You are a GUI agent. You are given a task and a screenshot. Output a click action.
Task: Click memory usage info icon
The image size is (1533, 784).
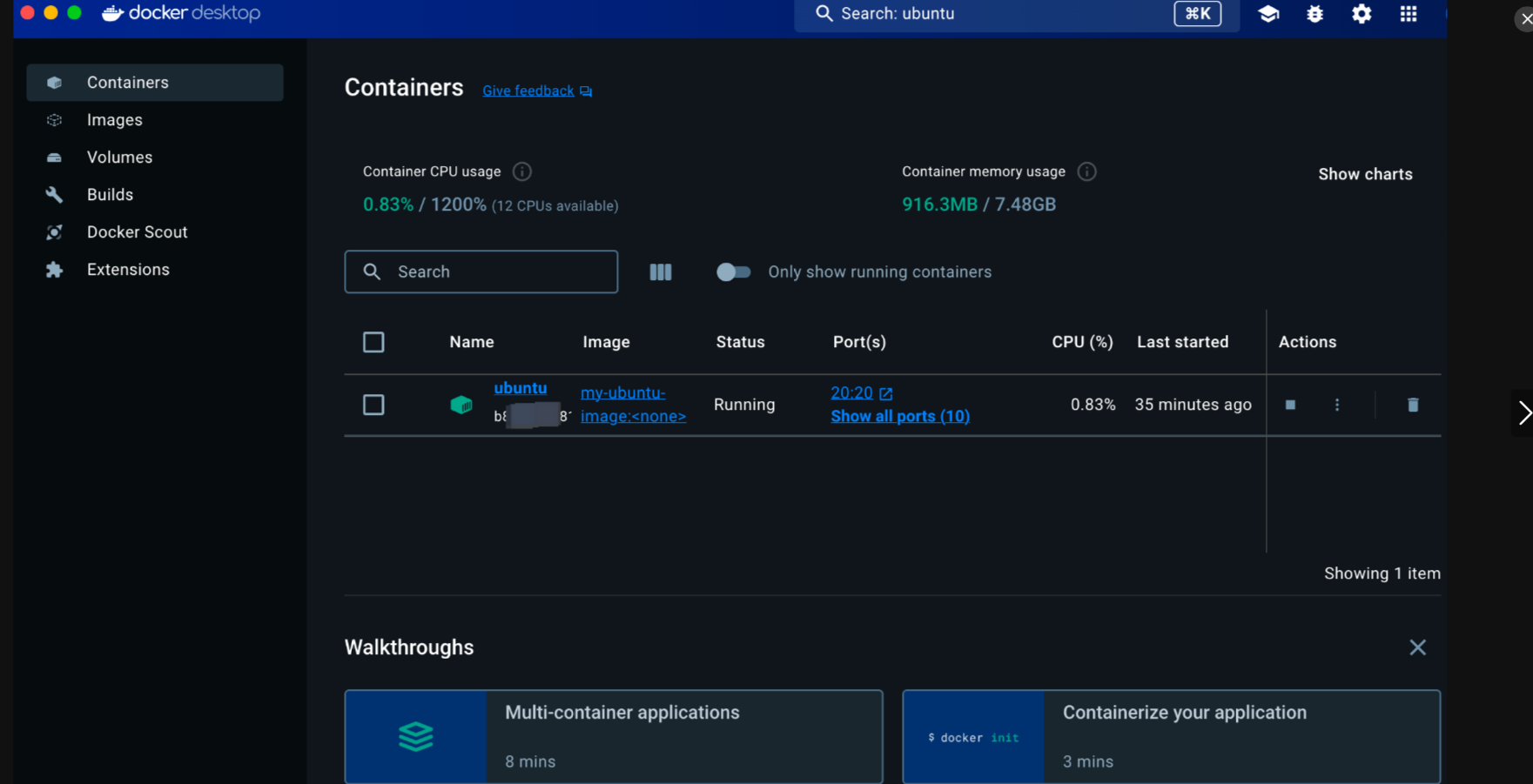1086,171
